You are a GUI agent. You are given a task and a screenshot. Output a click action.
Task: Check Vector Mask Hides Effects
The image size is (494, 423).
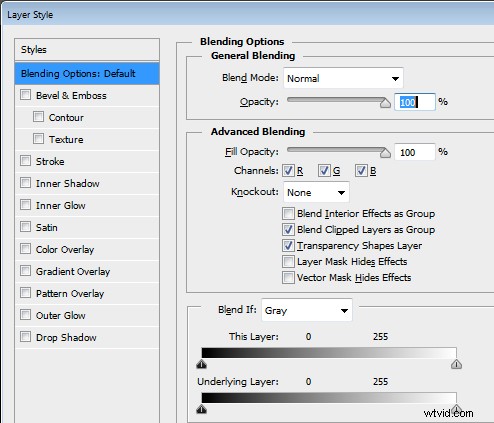click(288, 277)
